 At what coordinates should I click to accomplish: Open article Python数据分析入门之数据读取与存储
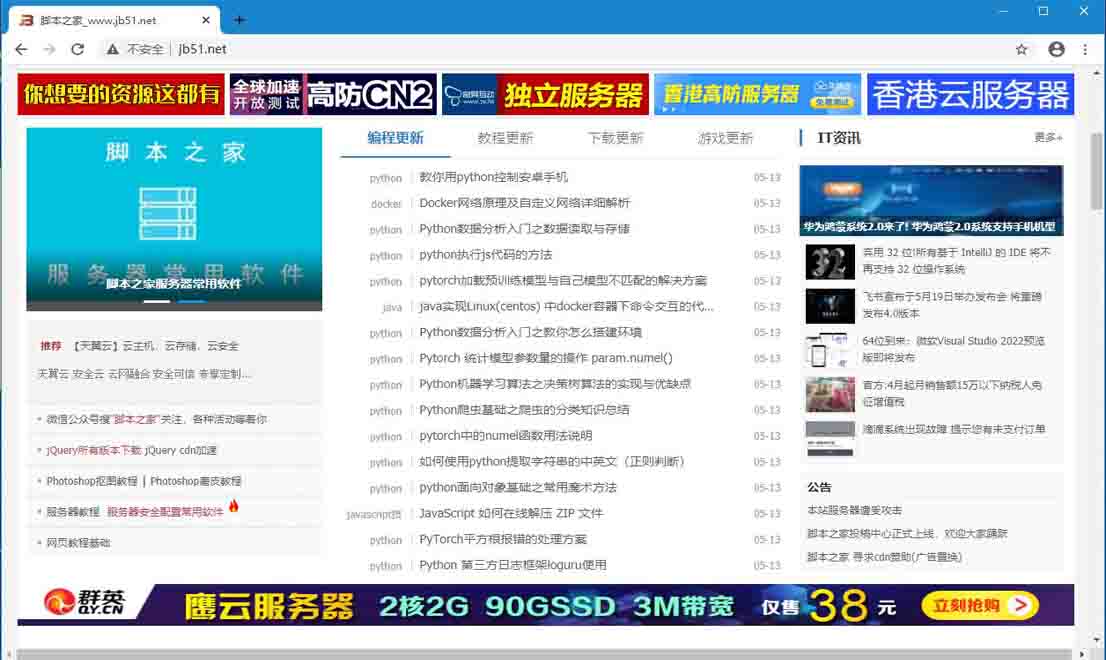coord(524,229)
